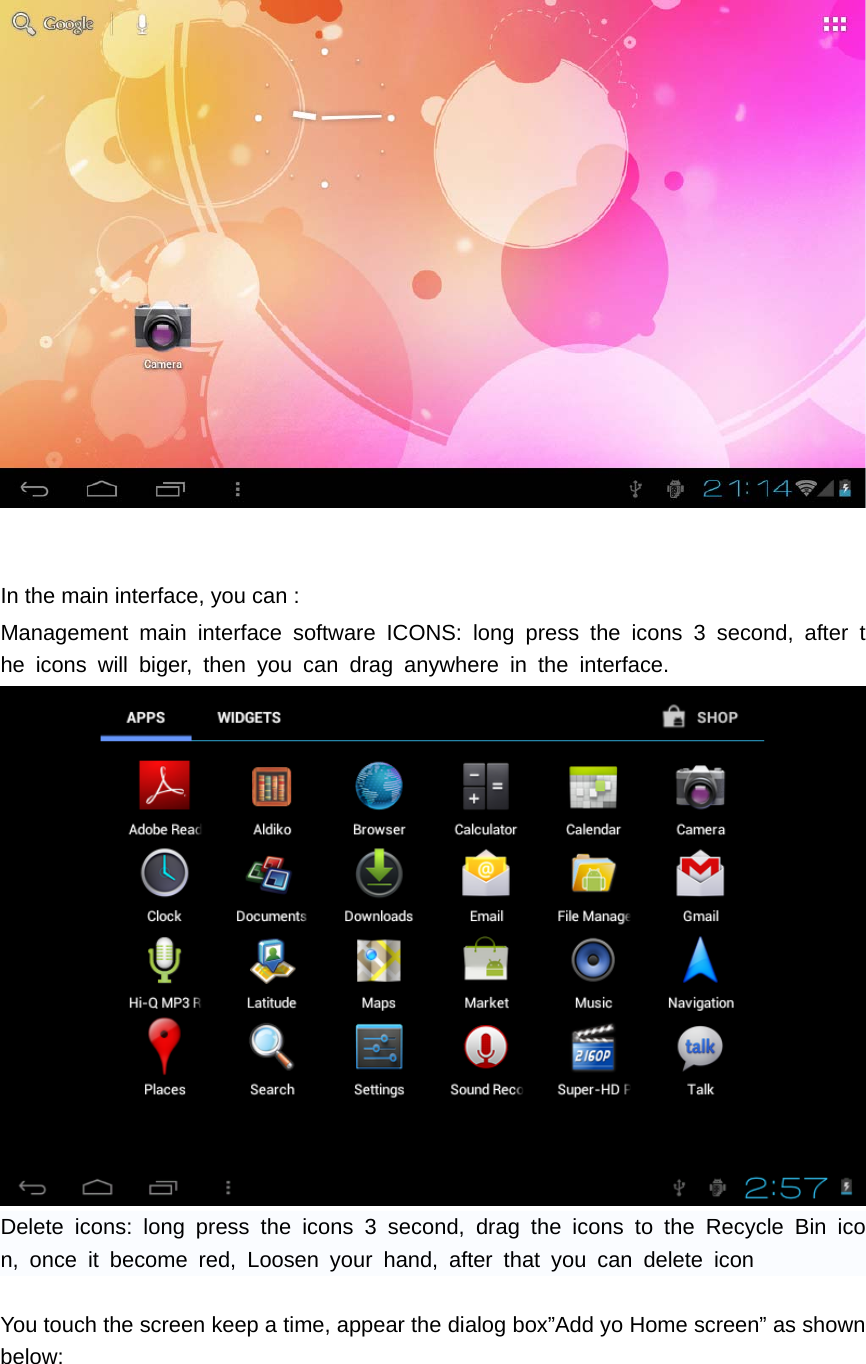Open the Super-HD Player
Viewport: 866px width, 1364px height.
point(593,1047)
